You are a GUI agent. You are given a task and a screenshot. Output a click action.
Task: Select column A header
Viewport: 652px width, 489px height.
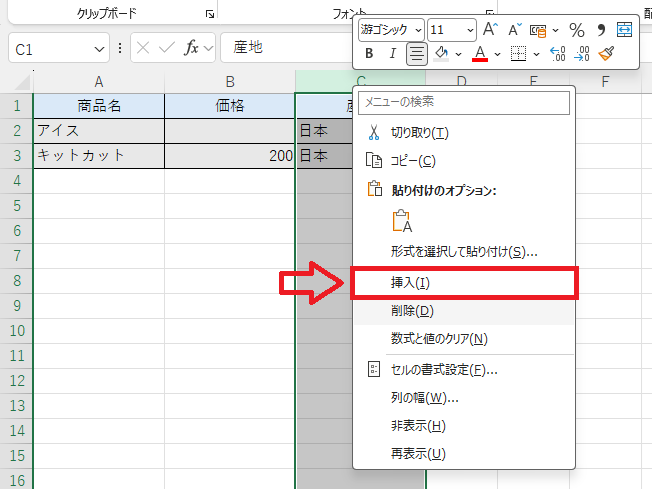[99, 82]
